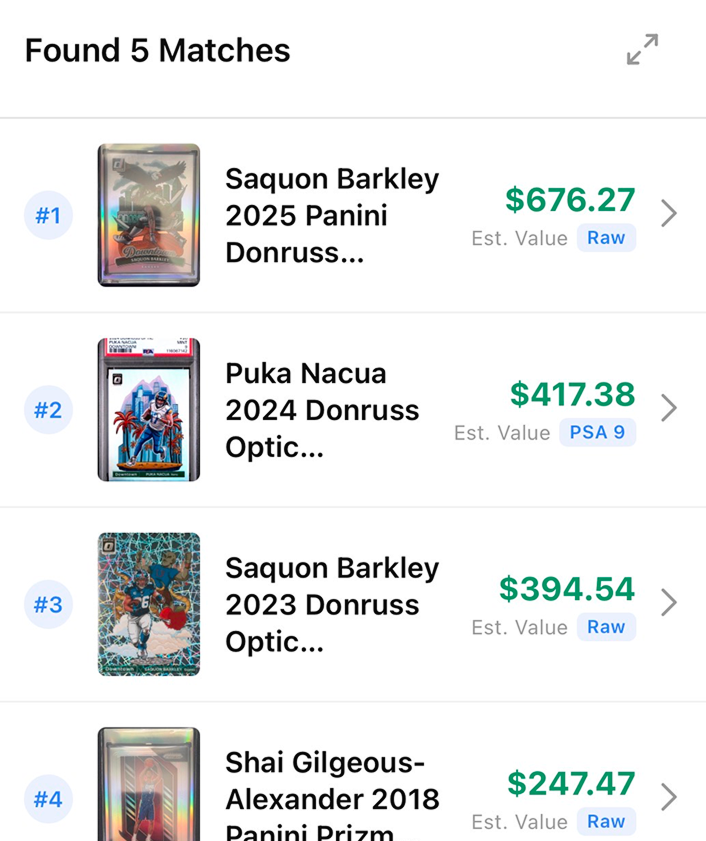Image resolution: width=706 pixels, height=841 pixels.
Task: Select the Raw tag under $247.47
Action: point(606,821)
